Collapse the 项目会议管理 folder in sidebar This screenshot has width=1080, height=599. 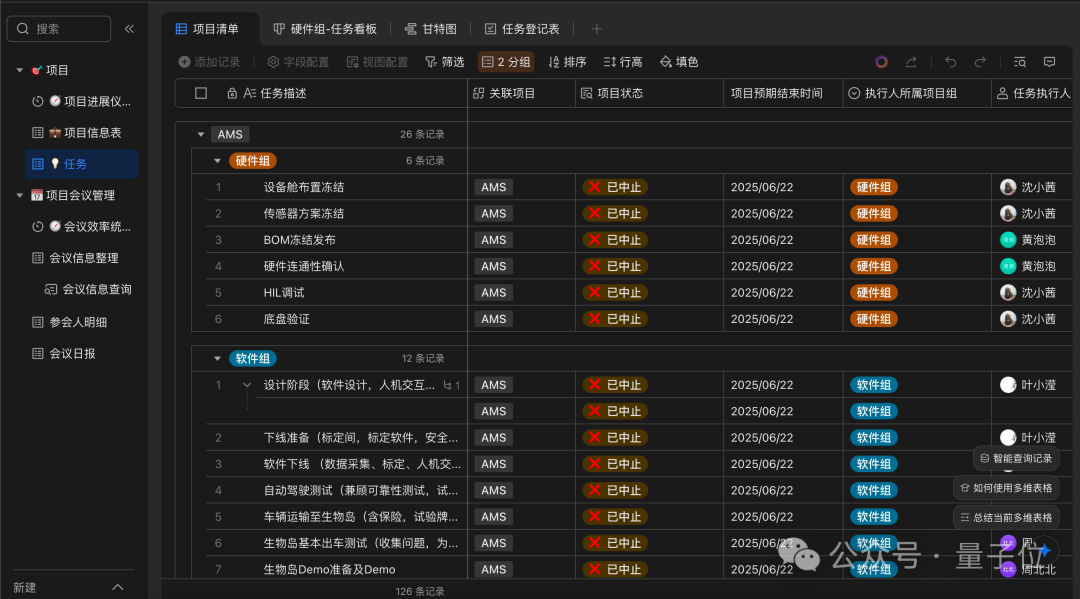point(19,196)
